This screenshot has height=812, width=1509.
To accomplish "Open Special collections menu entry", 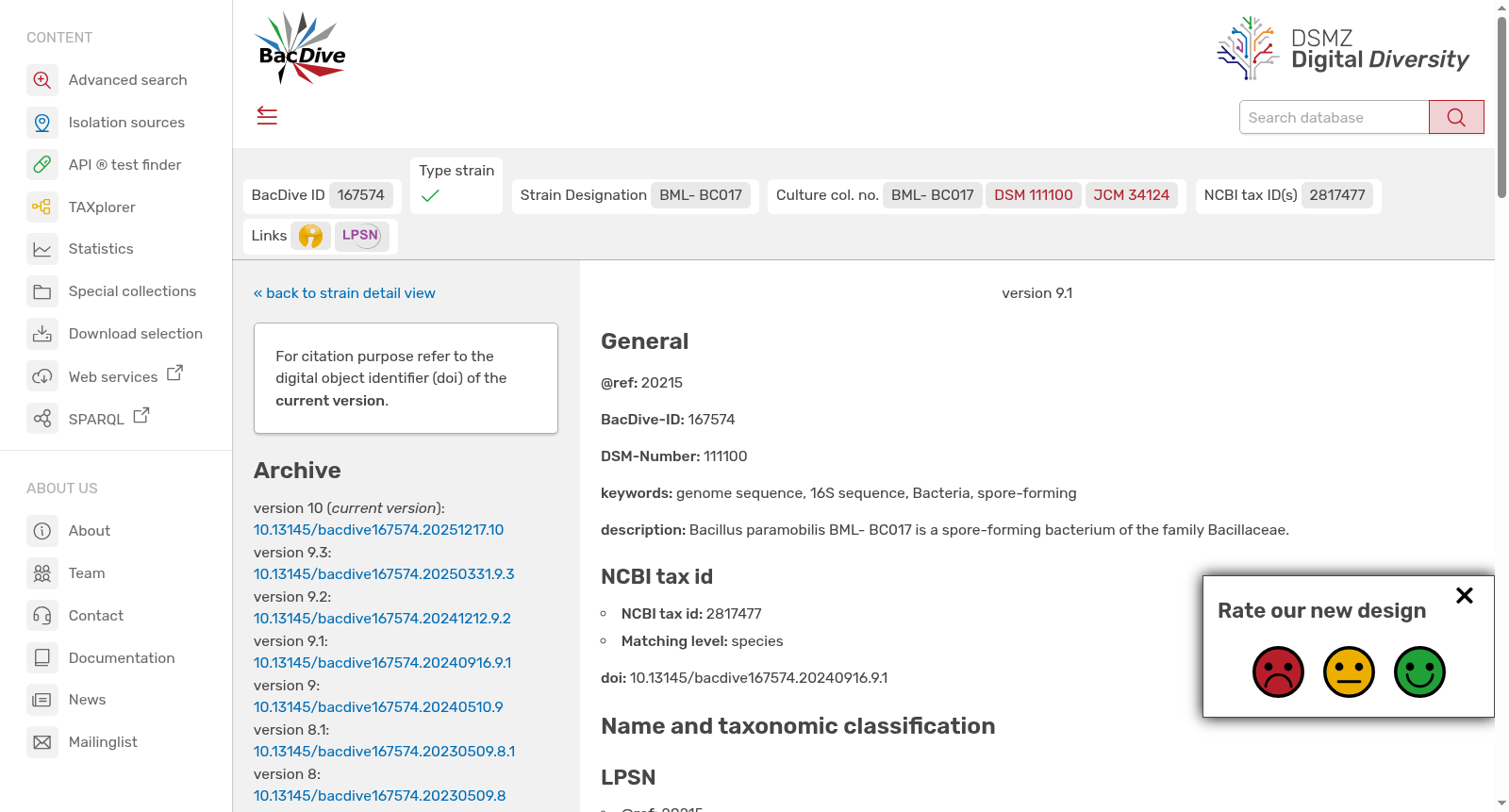I will (132, 291).
